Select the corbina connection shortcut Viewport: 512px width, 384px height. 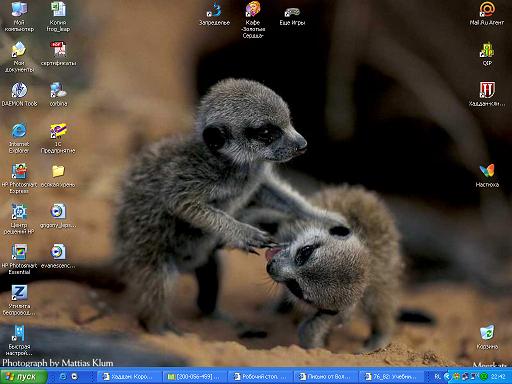coord(58,94)
